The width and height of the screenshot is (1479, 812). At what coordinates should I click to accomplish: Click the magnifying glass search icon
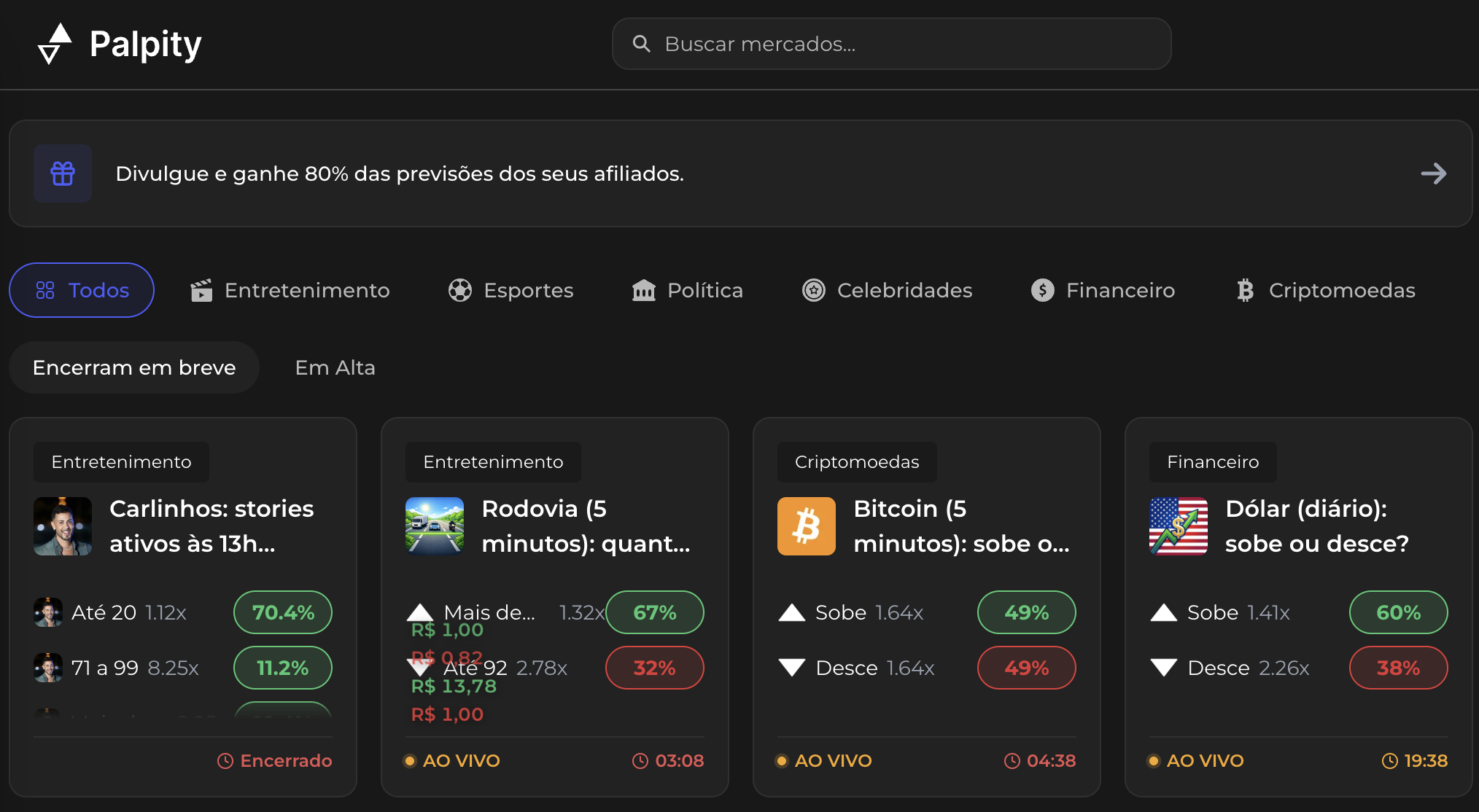point(641,44)
